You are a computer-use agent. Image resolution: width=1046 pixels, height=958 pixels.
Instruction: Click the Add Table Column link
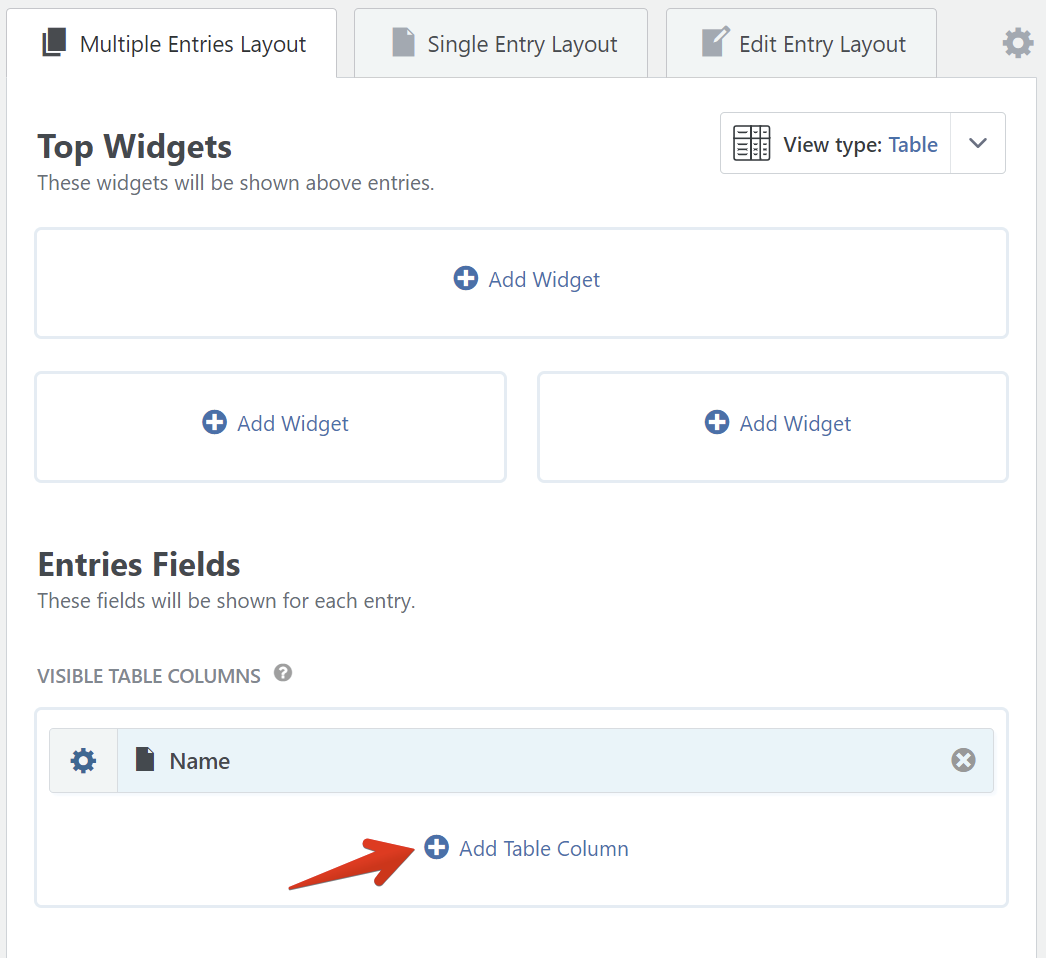coord(543,849)
